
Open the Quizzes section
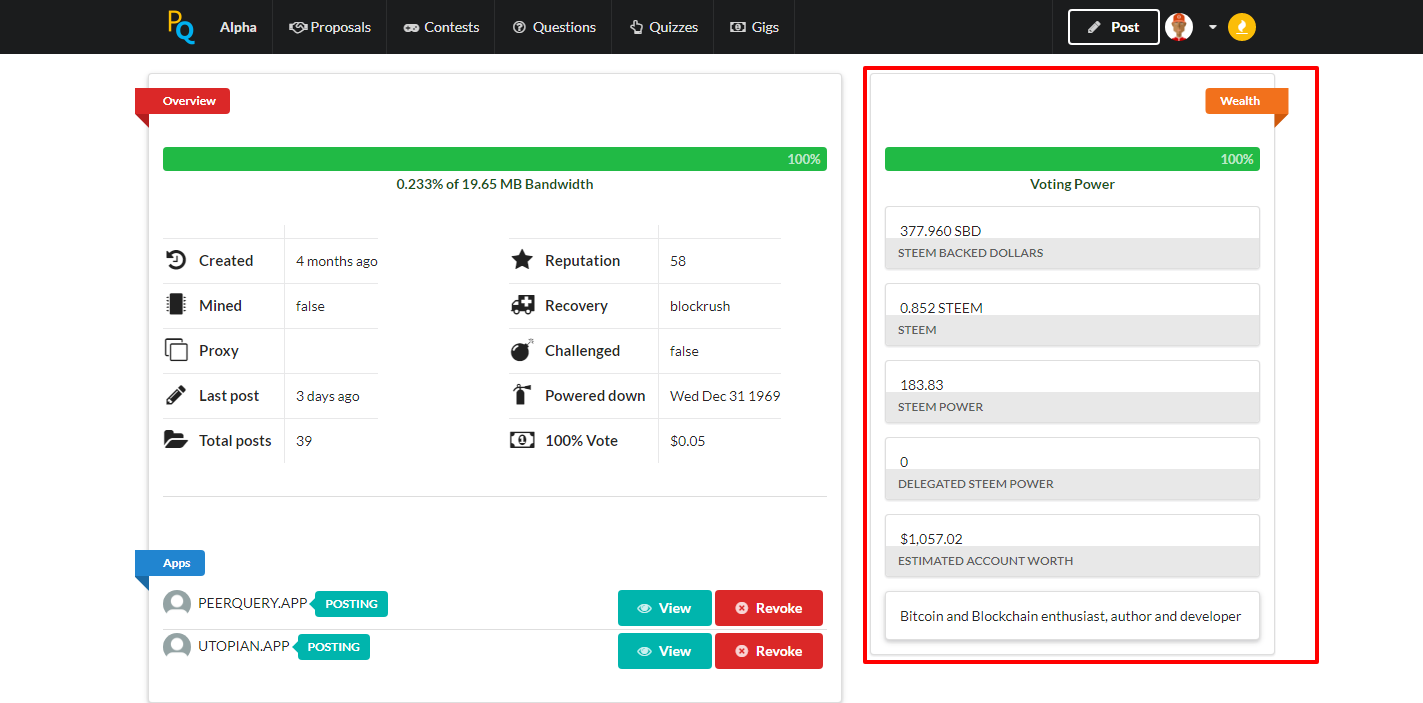pos(663,27)
